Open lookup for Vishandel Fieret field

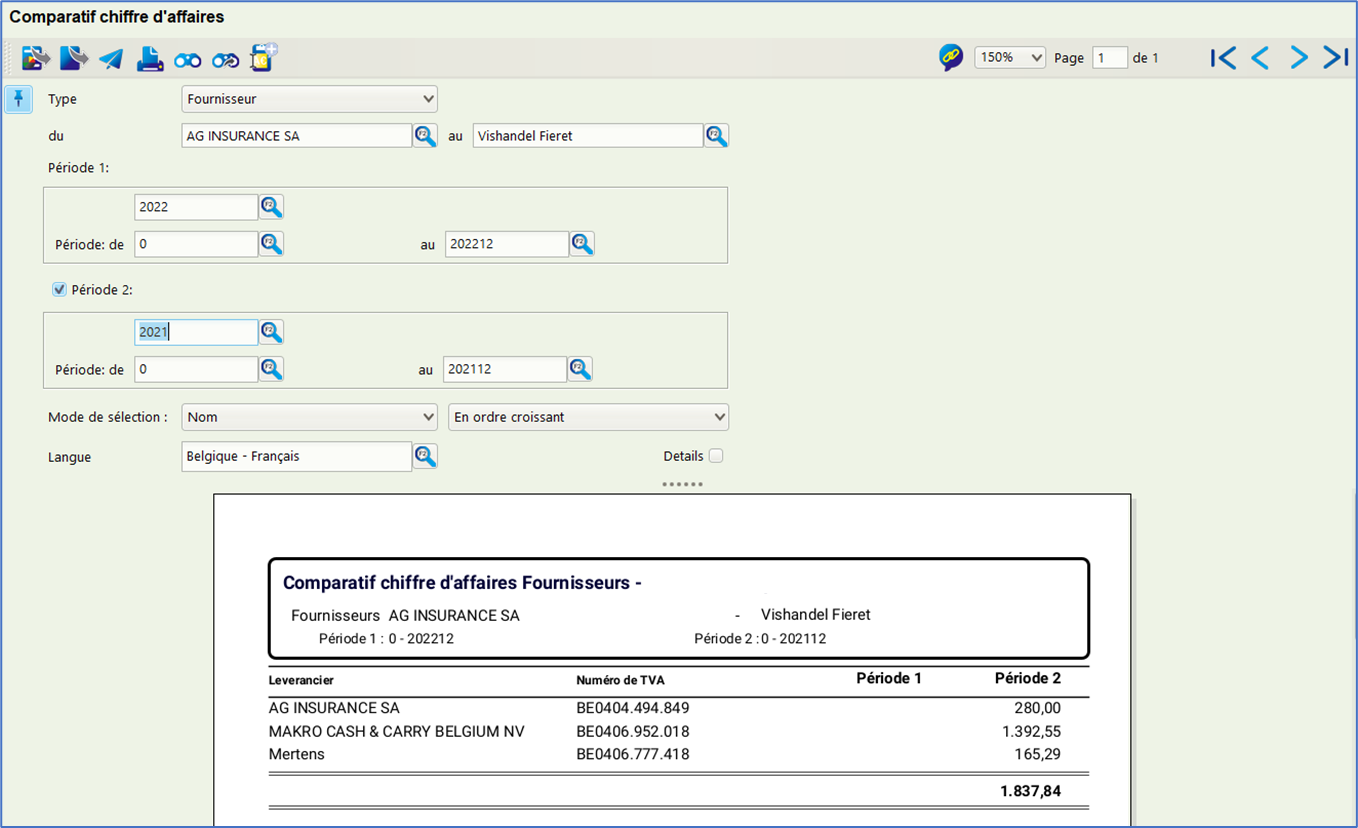(716, 136)
